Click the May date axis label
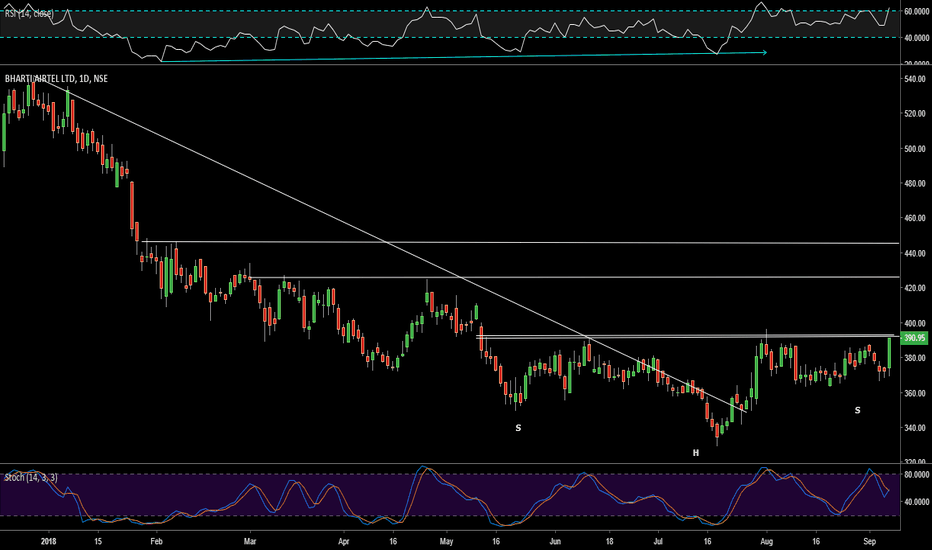The image size is (932, 550). (446, 542)
